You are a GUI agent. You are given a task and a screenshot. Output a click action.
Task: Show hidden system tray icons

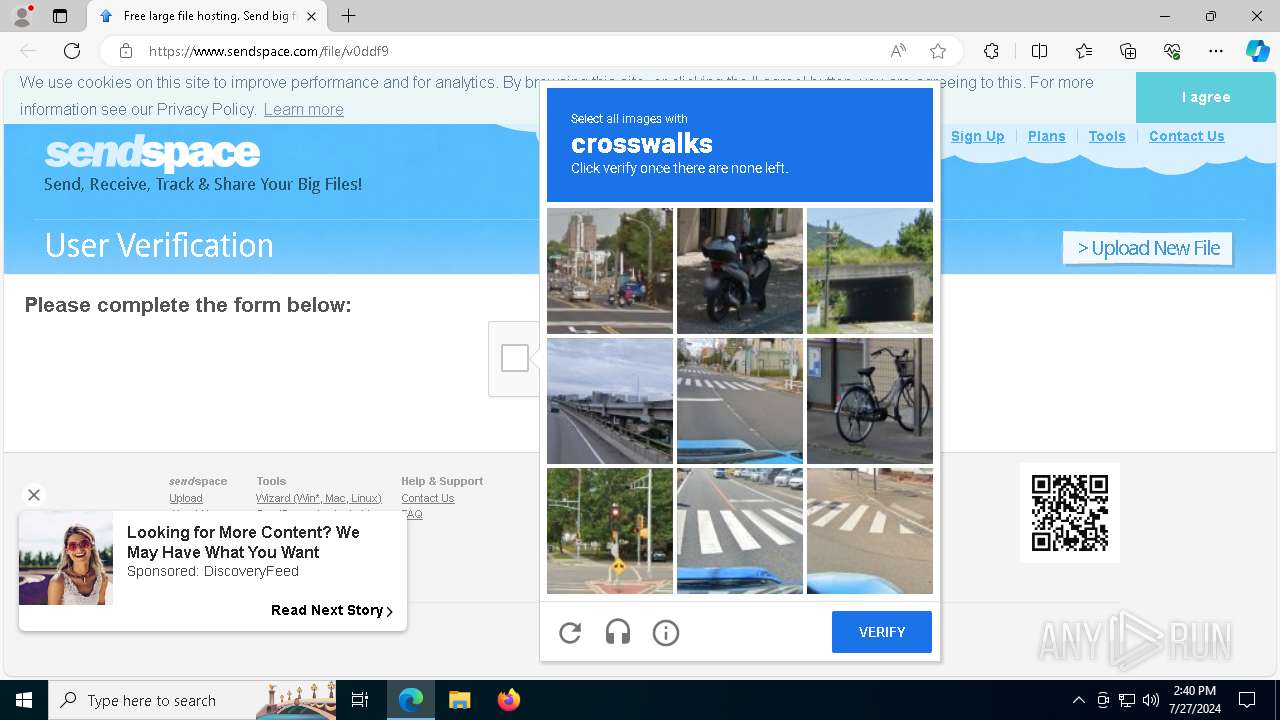(x=1078, y=700)
